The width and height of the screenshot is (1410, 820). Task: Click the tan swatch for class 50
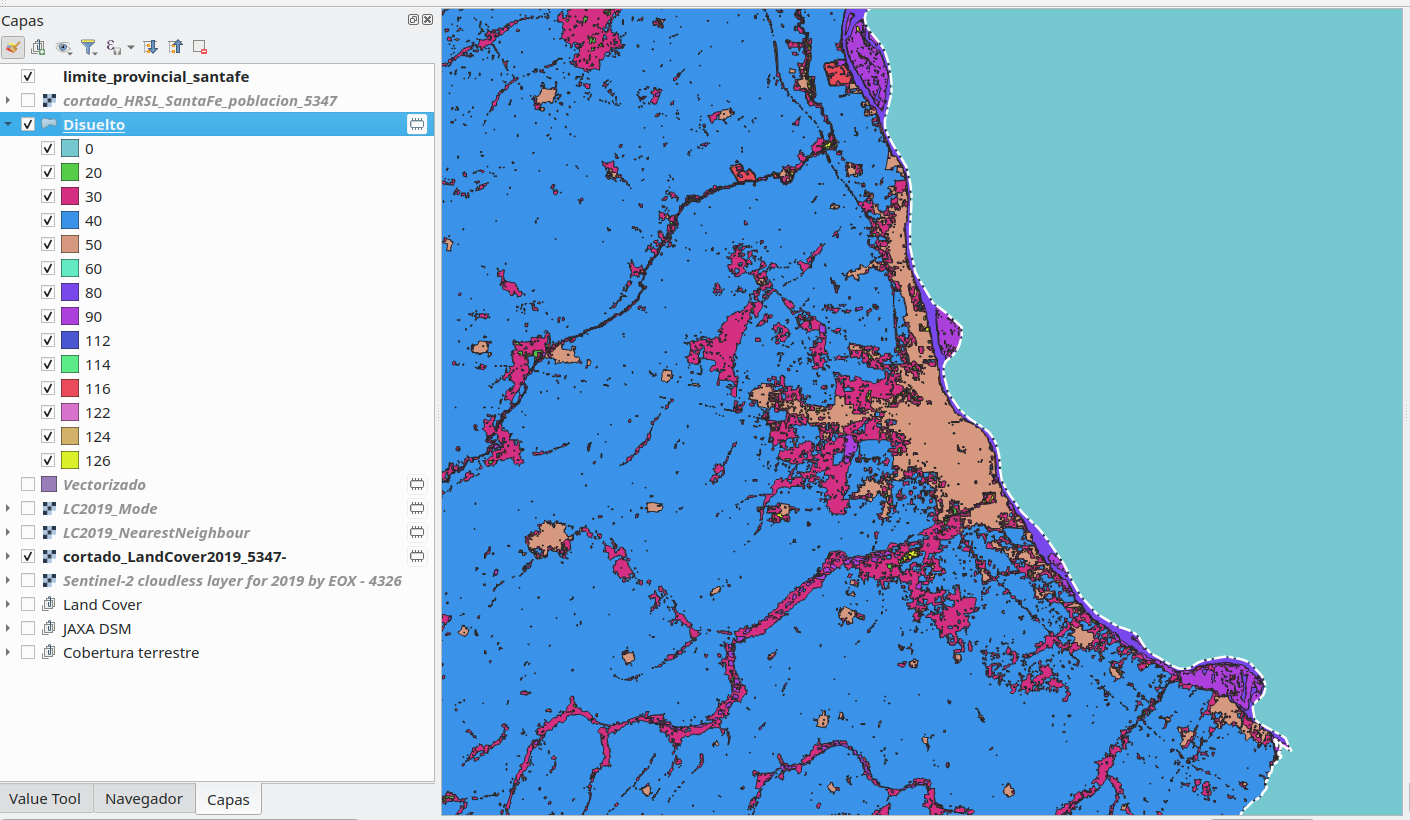pyautogui.click(x=70, y=244)
